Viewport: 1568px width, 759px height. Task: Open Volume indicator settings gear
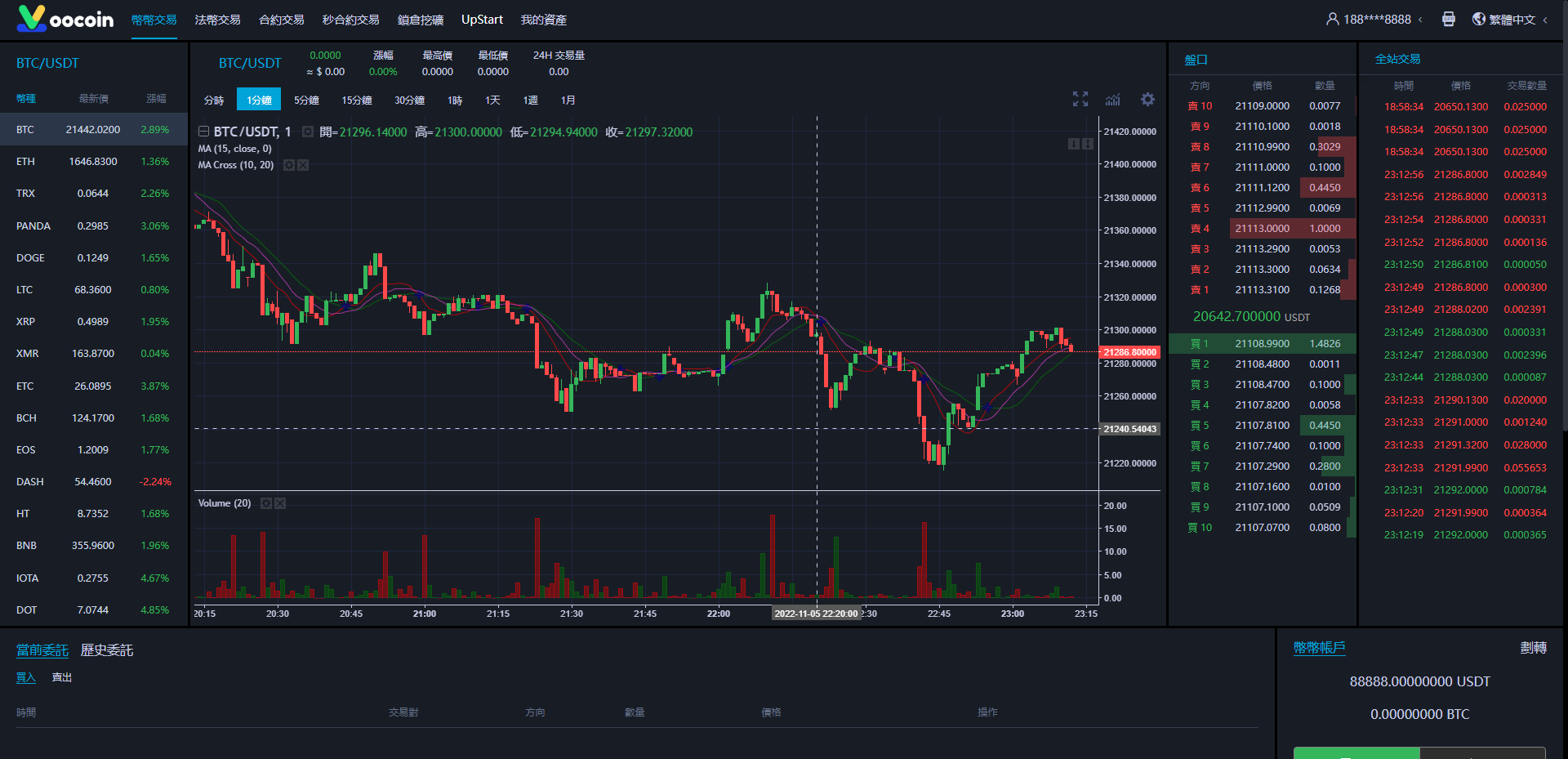(265, 503)
